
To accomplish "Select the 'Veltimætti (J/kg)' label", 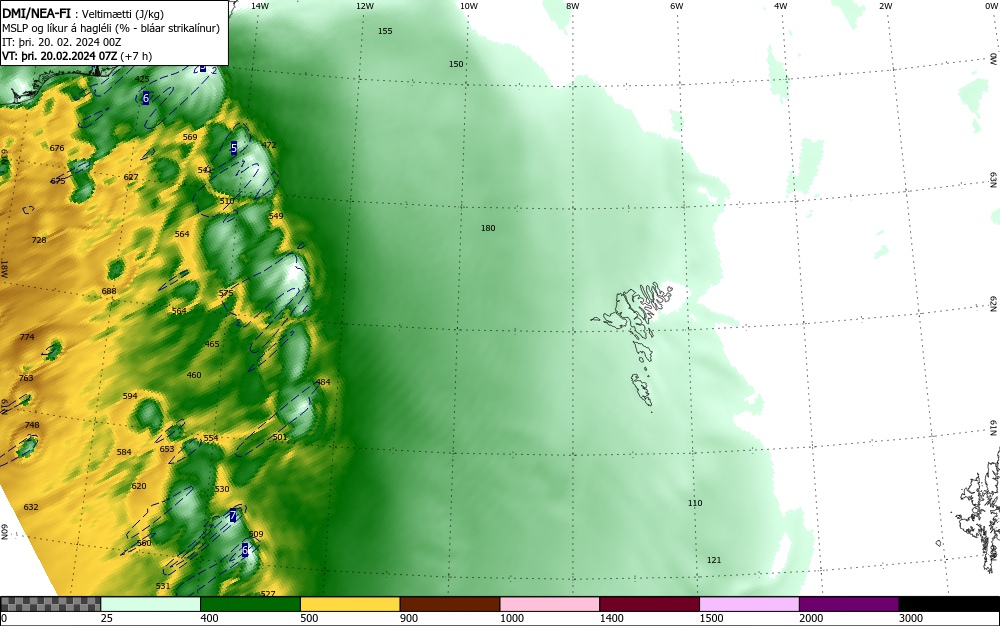I will tap(122, 14).
